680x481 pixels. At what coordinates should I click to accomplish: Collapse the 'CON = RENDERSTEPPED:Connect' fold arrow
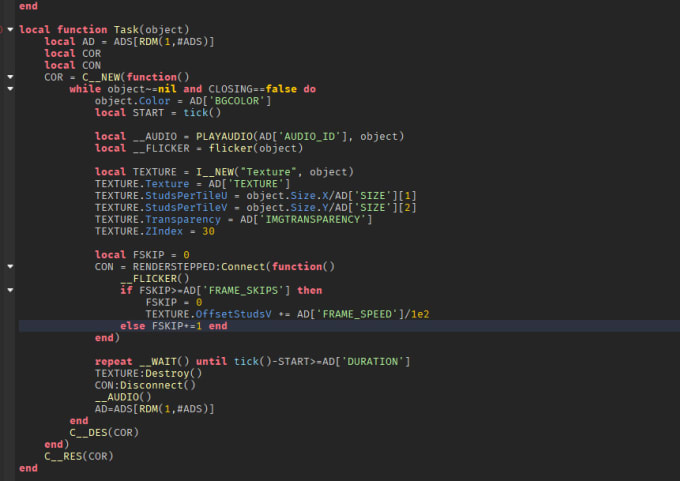tap(10, 266)
